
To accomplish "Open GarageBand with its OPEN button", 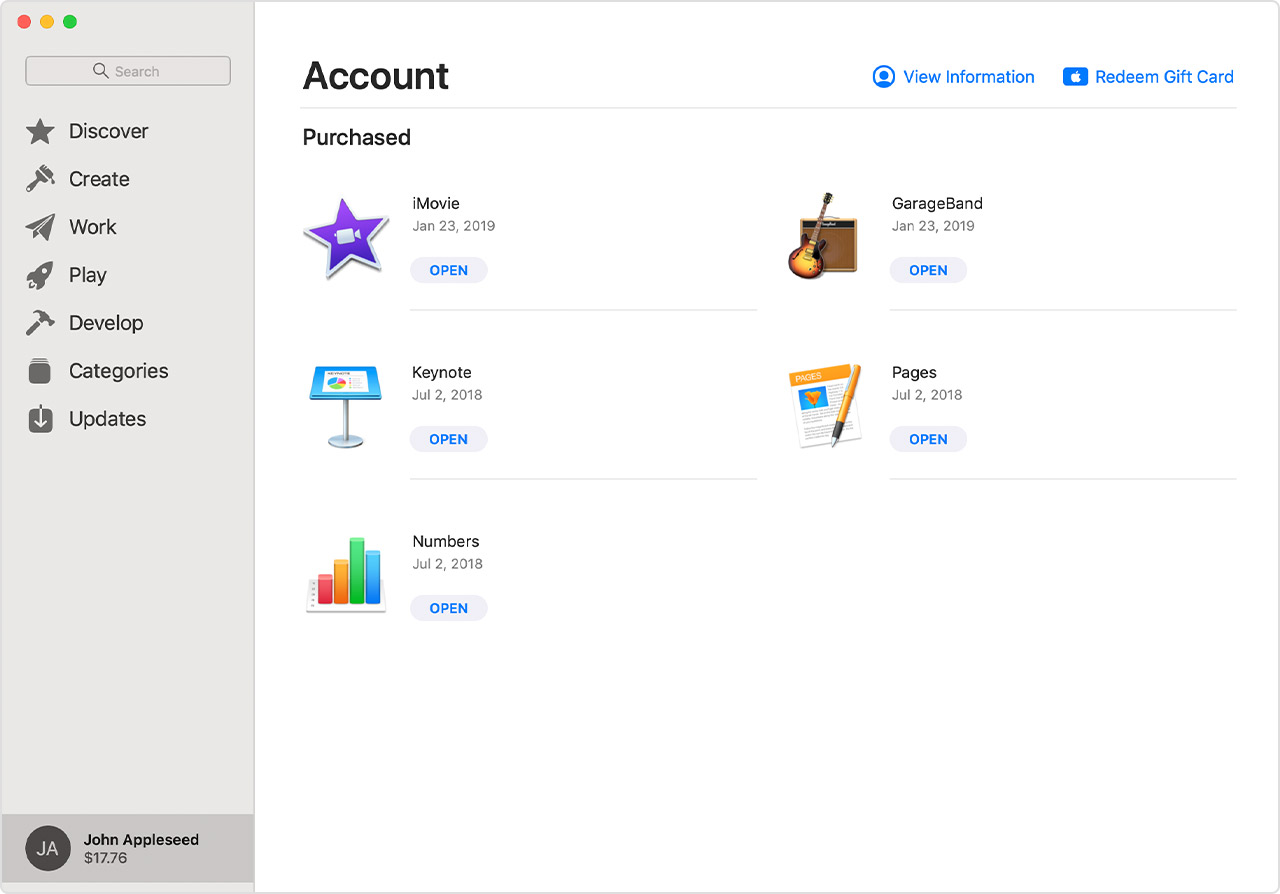I will coord(928,270).
